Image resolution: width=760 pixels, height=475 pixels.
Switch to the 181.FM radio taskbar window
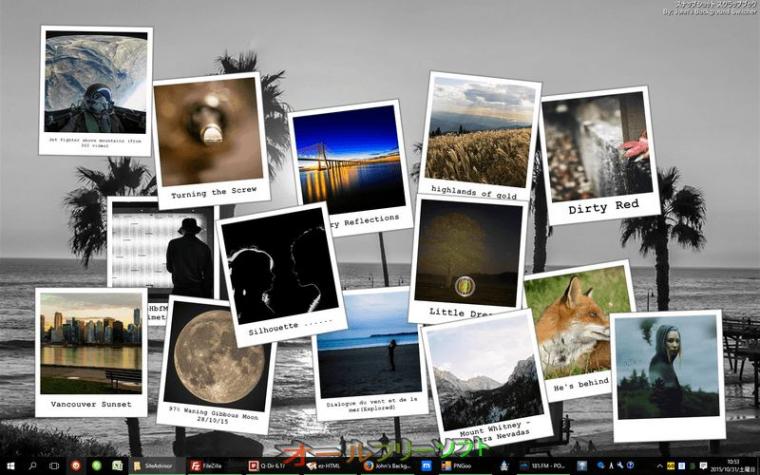[x=542, y=466]
